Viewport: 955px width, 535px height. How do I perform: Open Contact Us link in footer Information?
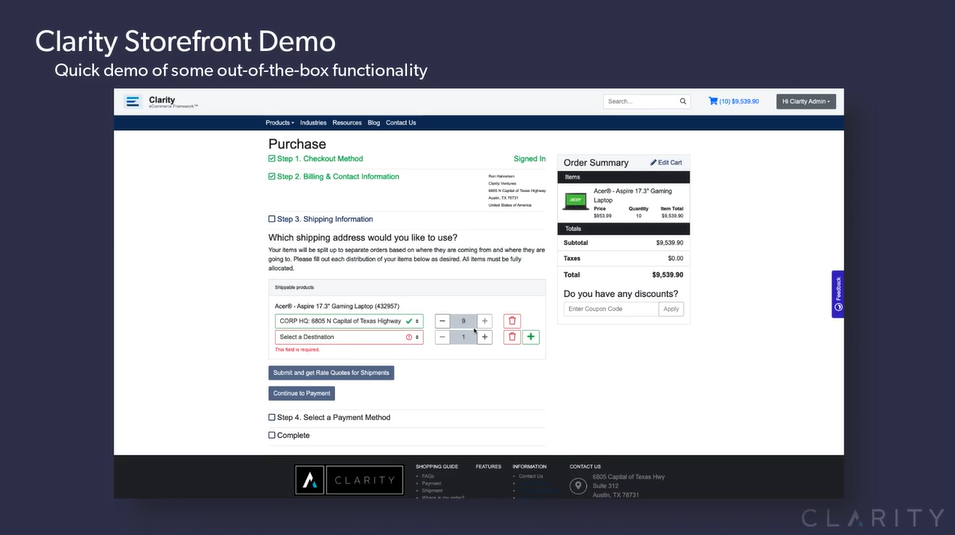pyautogui.click(x=531, y=477)
